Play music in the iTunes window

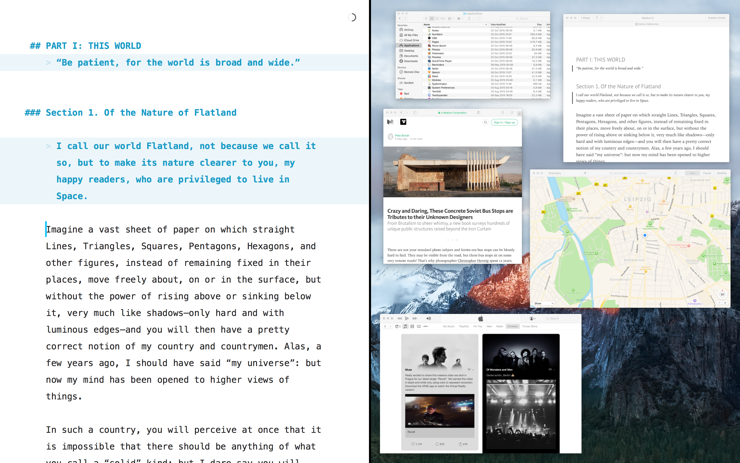407,319
